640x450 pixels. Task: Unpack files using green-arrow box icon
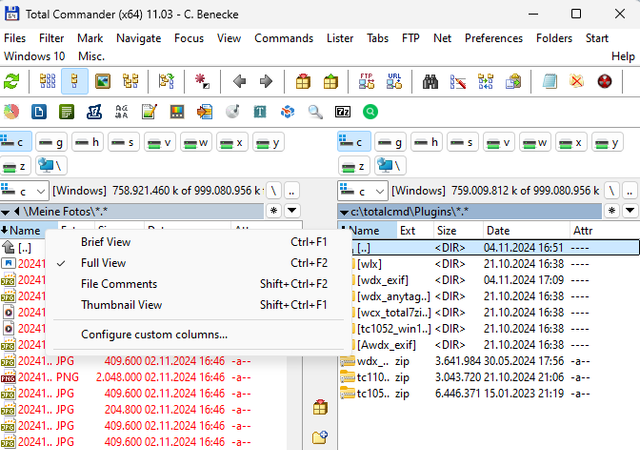[x=331, y=81]
